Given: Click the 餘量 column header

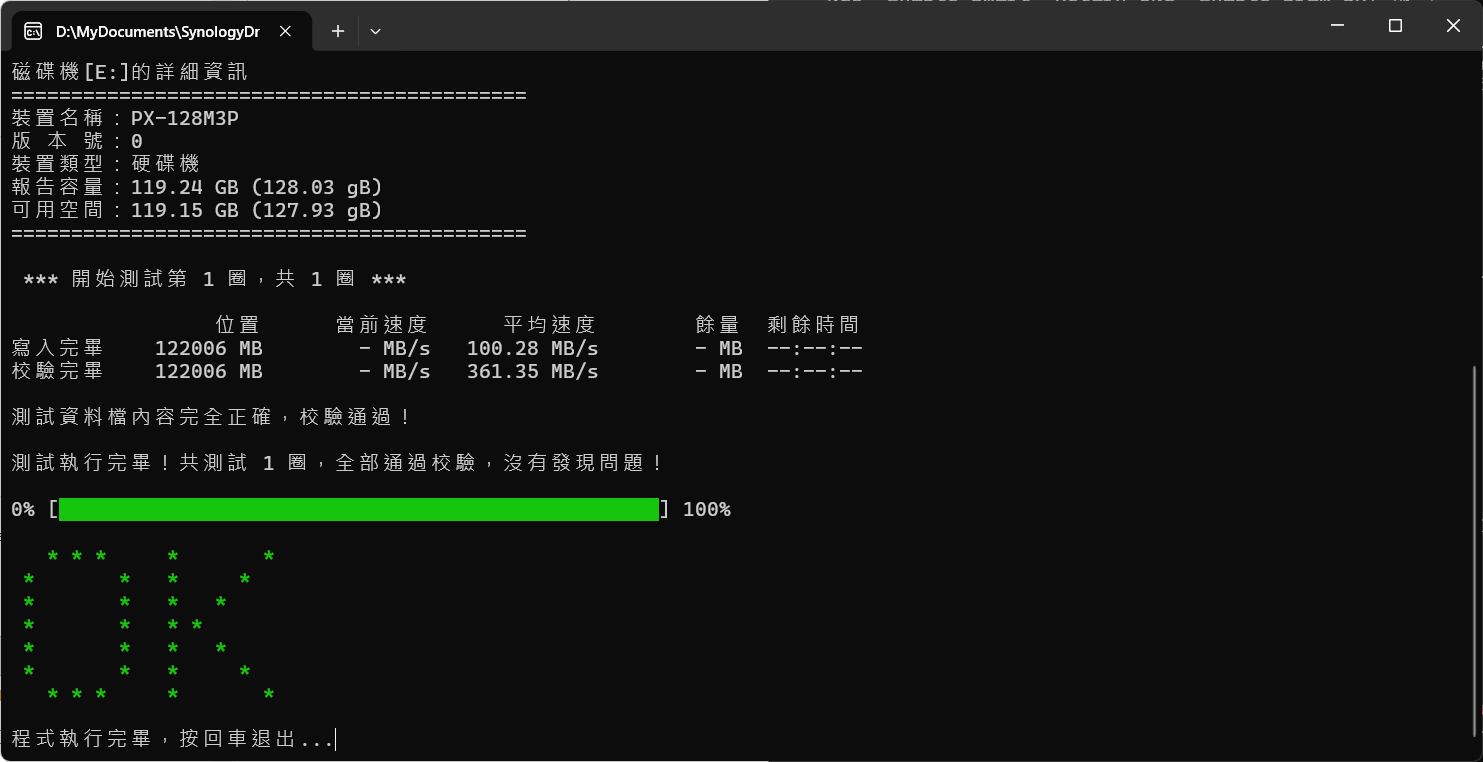Looking at the screenshot, I should [718, 325].
